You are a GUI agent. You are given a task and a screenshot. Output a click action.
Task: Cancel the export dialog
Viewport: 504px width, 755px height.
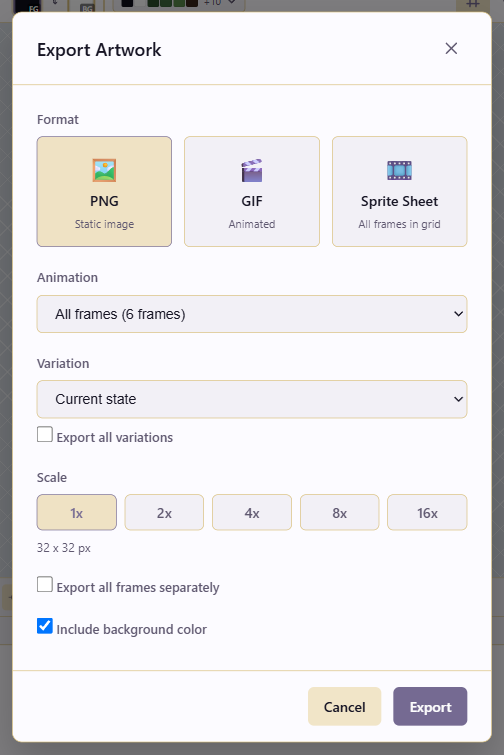coord(345,706)
